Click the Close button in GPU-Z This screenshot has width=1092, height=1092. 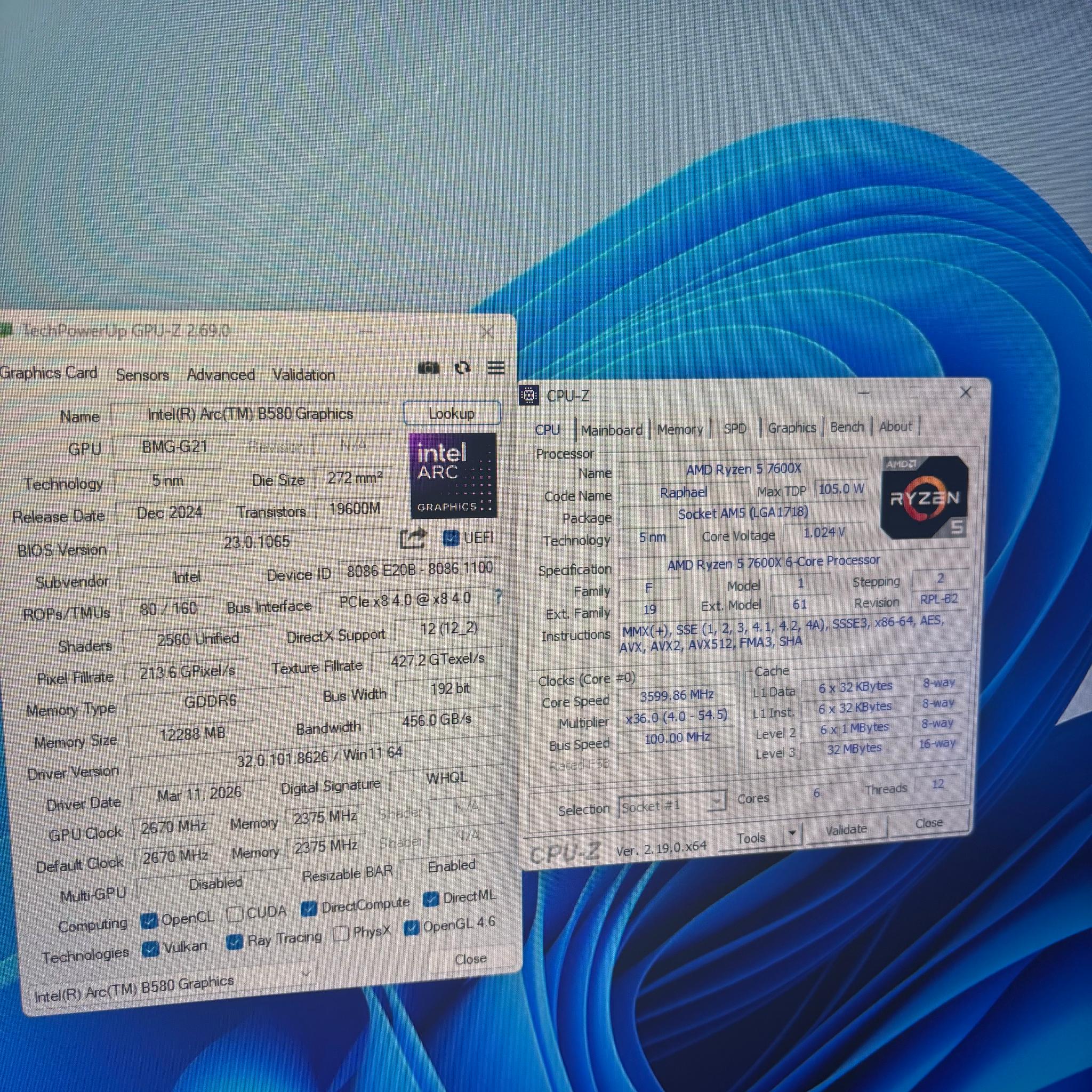[470, 959]
